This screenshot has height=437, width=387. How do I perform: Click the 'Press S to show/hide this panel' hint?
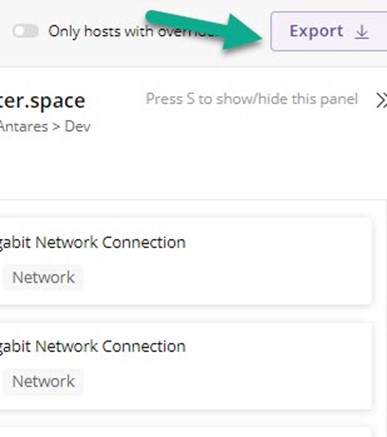pos(252,99)
